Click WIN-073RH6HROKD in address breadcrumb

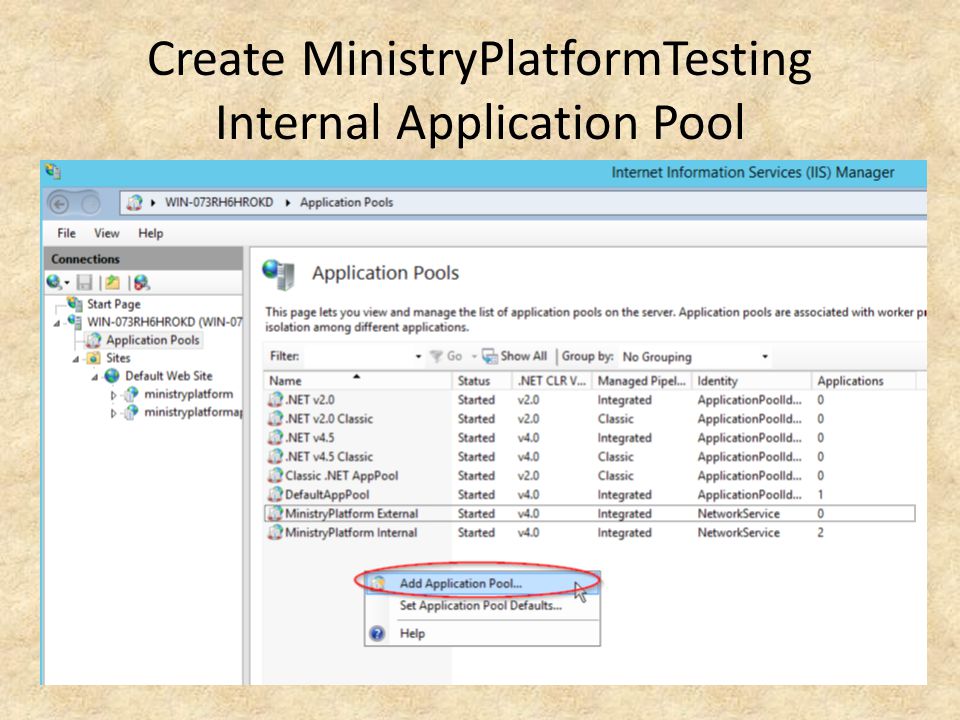219,203
